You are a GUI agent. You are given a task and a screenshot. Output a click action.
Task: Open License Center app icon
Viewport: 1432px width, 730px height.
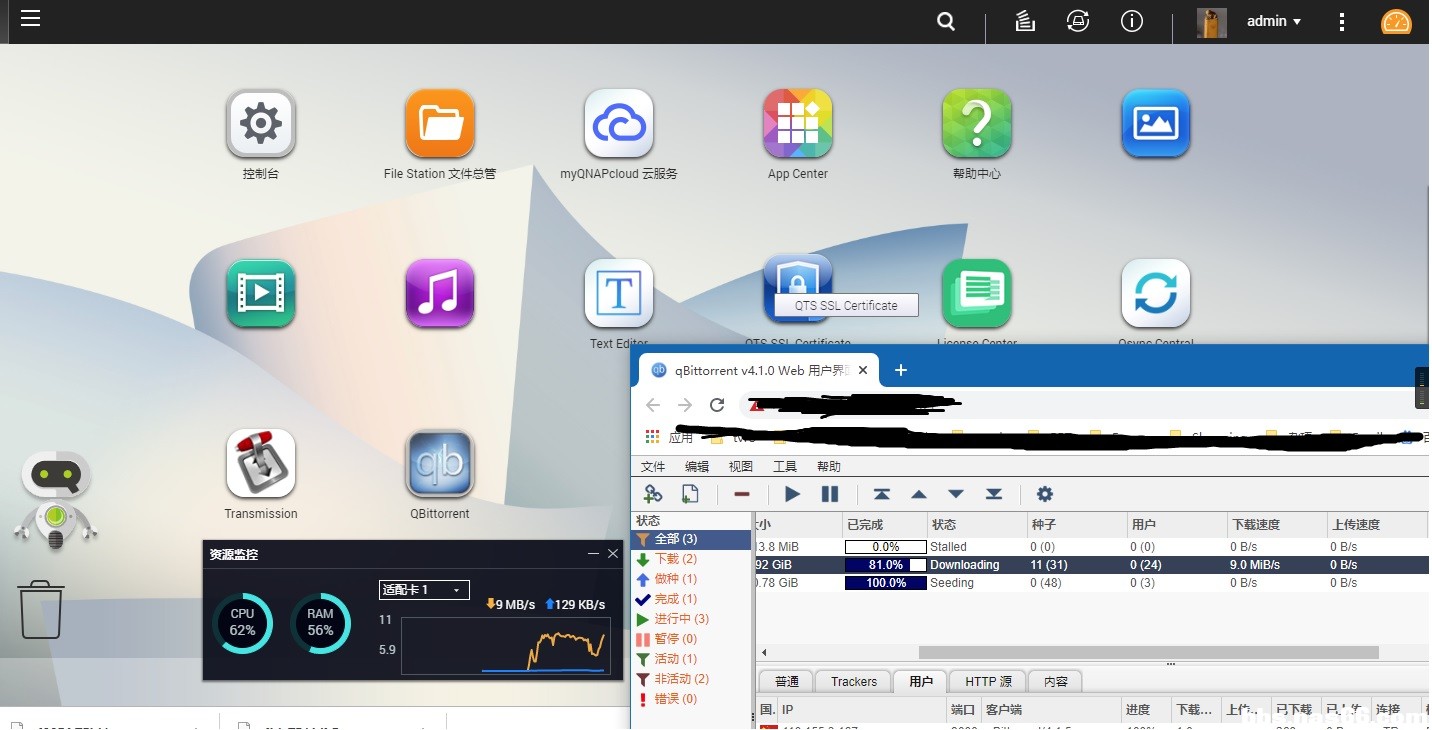click(977, 294)
